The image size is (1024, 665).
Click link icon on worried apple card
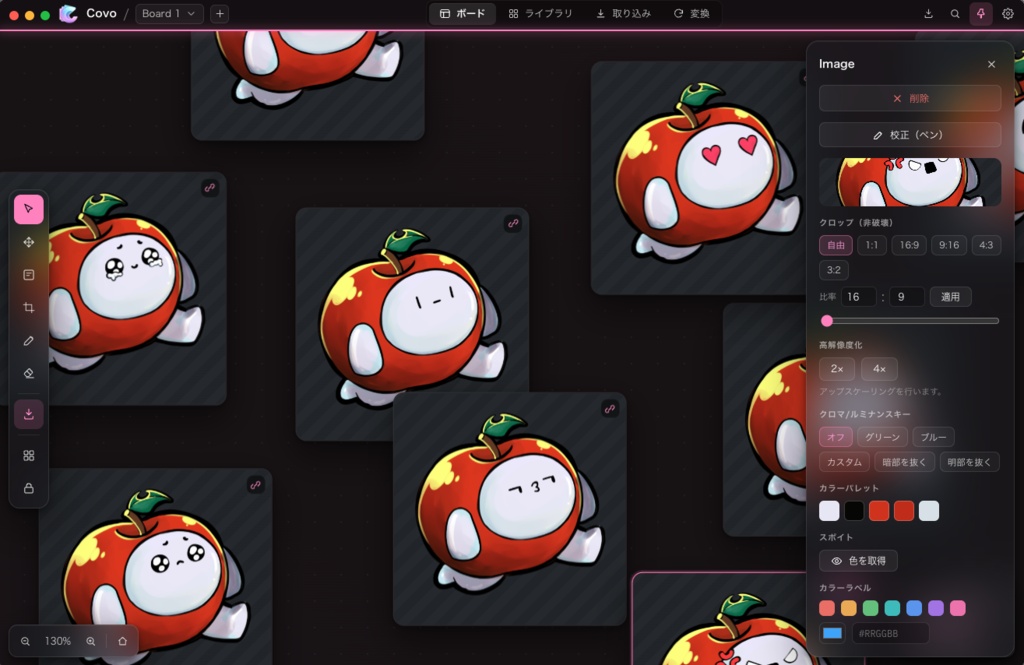255,485
